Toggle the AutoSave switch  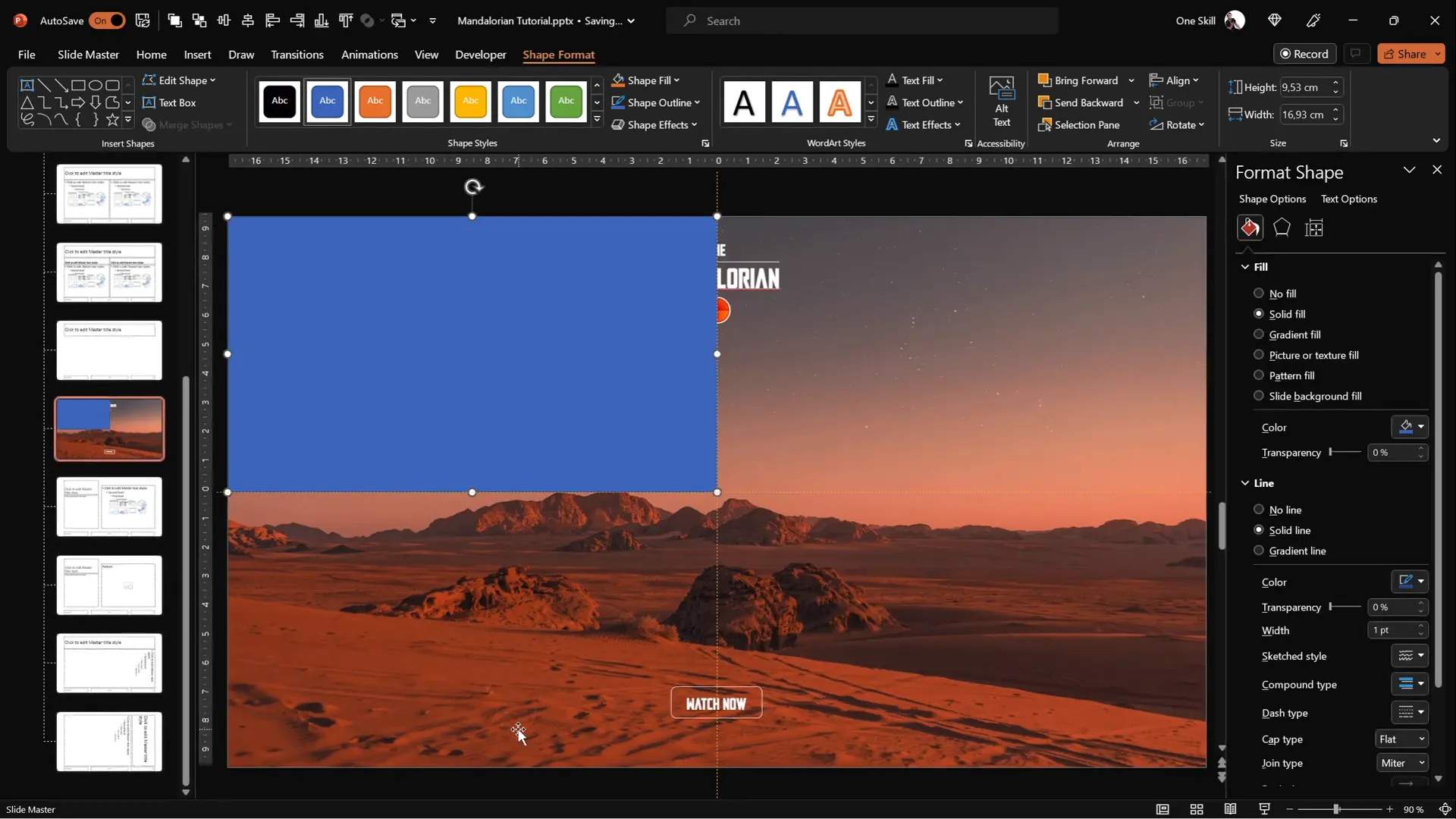pyautogui.click(x=107, y=20)
